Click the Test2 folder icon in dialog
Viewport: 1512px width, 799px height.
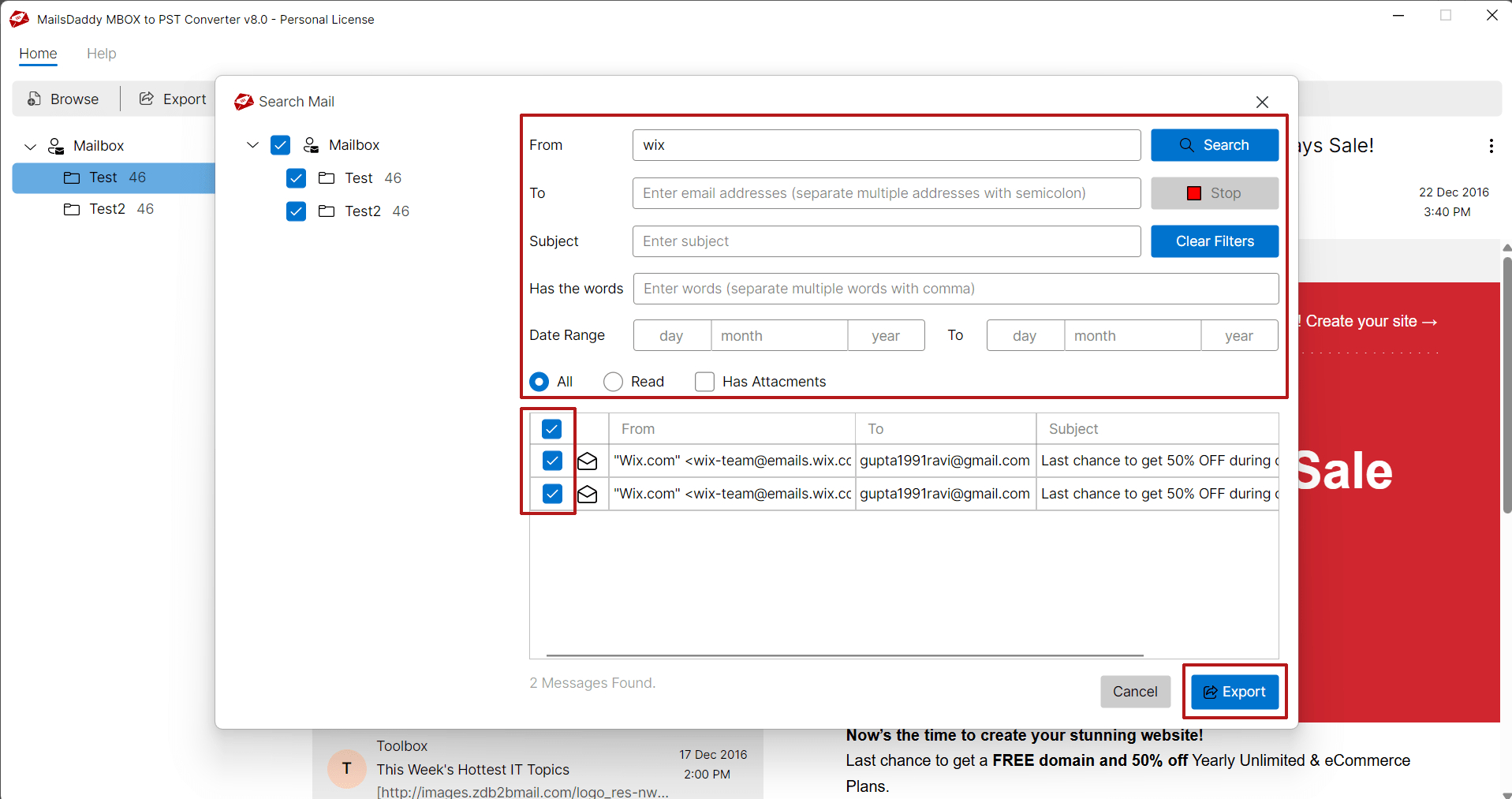point(327,211)
